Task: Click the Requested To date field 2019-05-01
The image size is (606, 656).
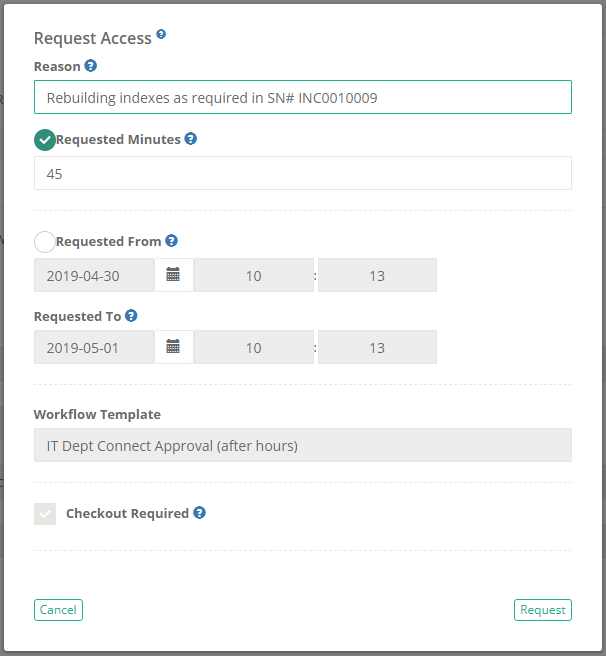Action: click(x=94, y=347)
